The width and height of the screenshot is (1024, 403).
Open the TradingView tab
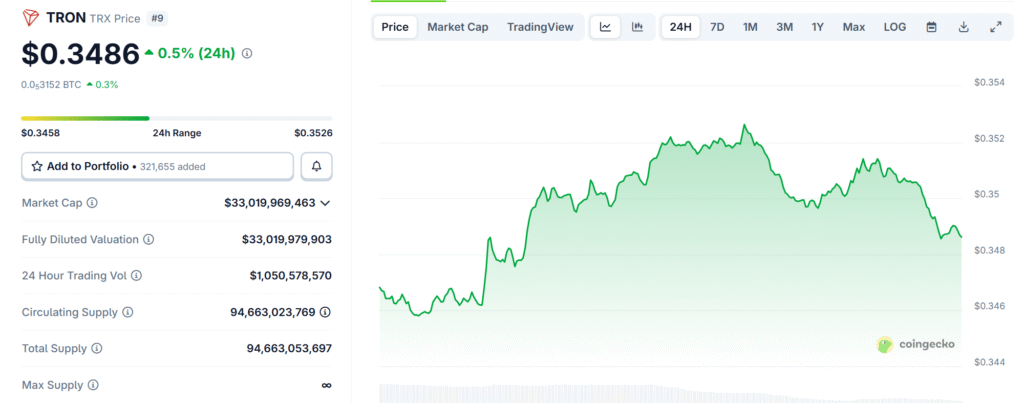(540, 27)
